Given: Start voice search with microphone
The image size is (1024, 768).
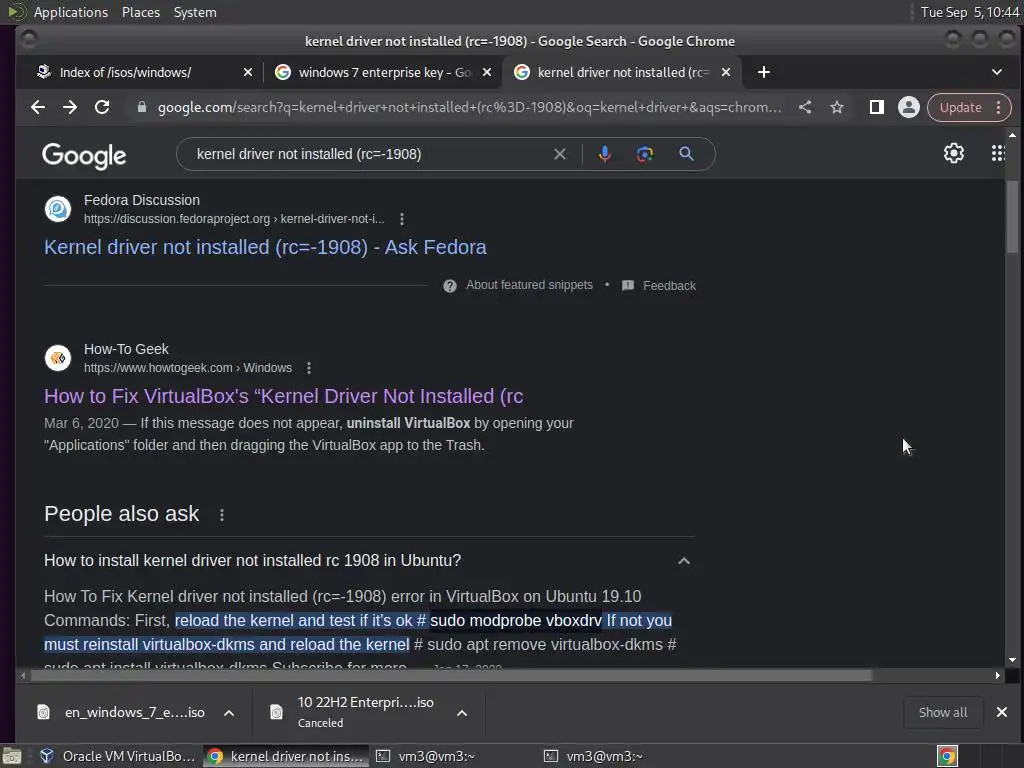Looking at the screenshot, I should tap(605, 154).
